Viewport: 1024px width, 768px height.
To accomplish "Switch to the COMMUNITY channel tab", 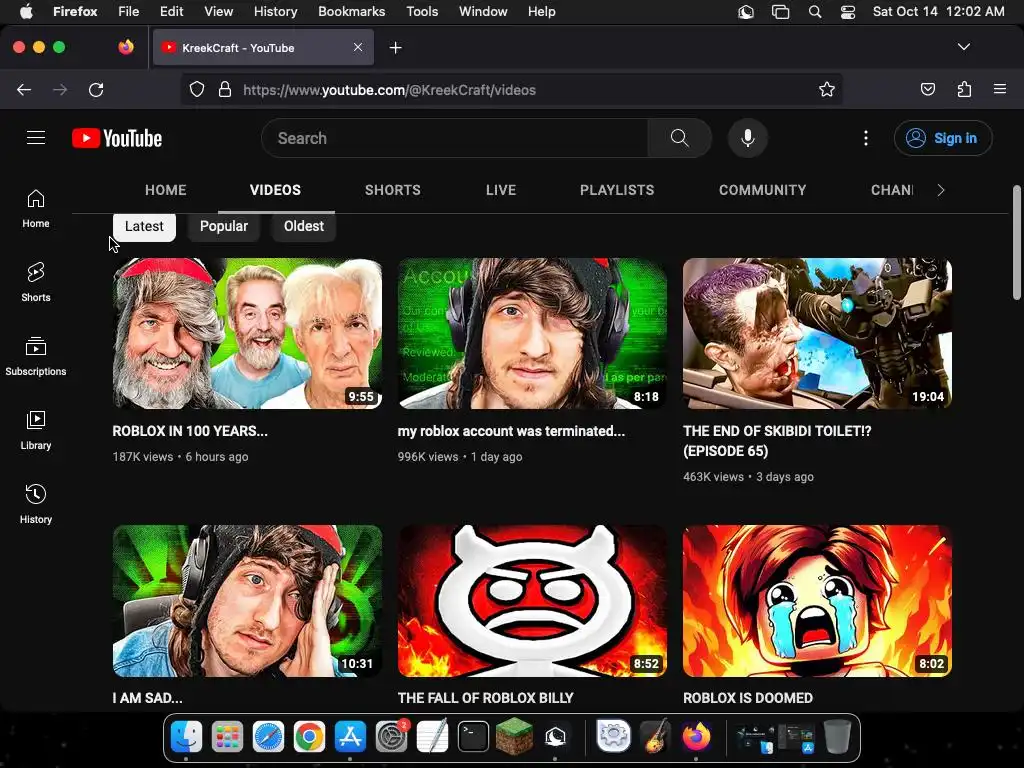I will coord(763,190).
